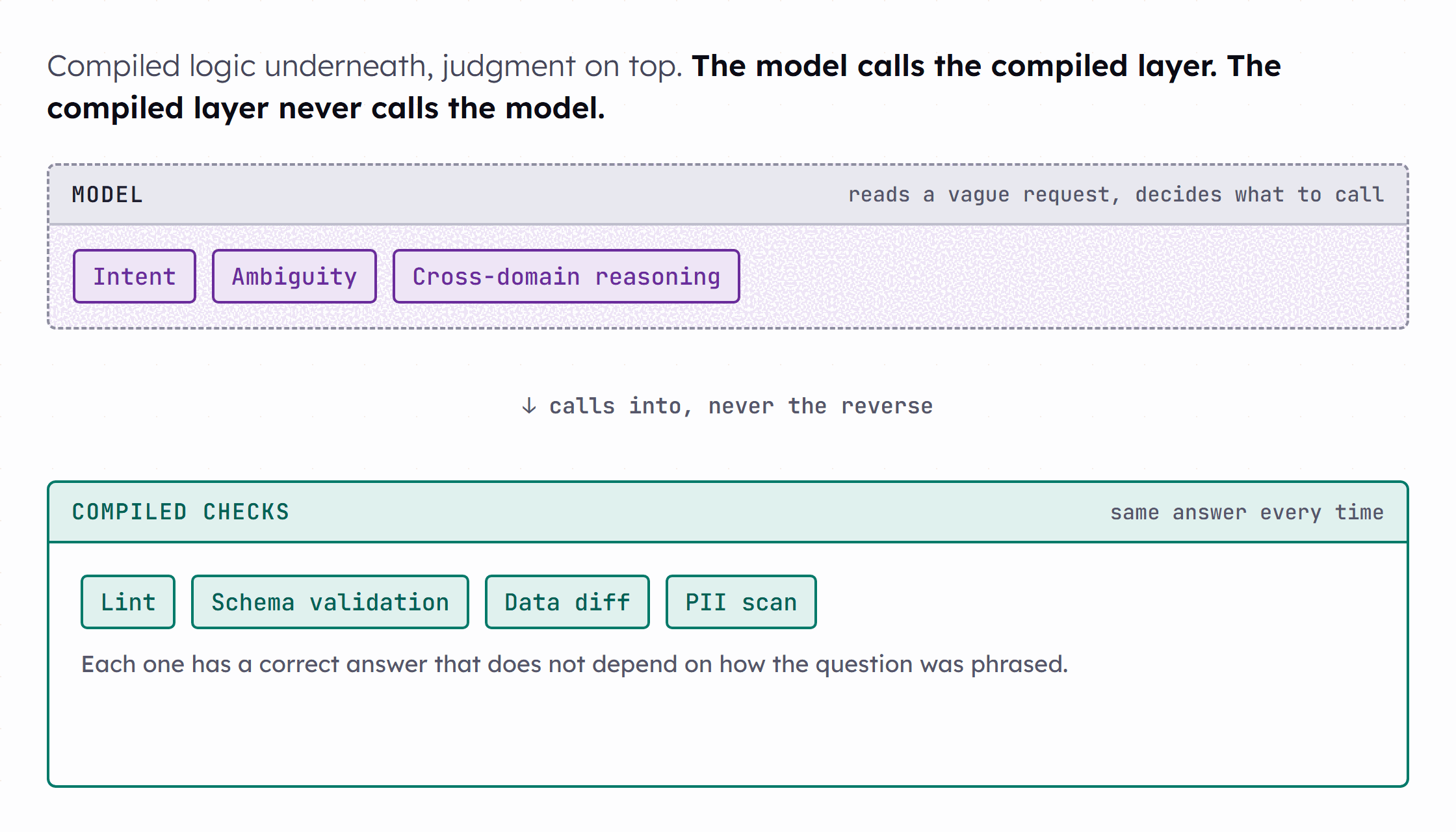
Task: Click the MODEL header label
Action: 107,194
